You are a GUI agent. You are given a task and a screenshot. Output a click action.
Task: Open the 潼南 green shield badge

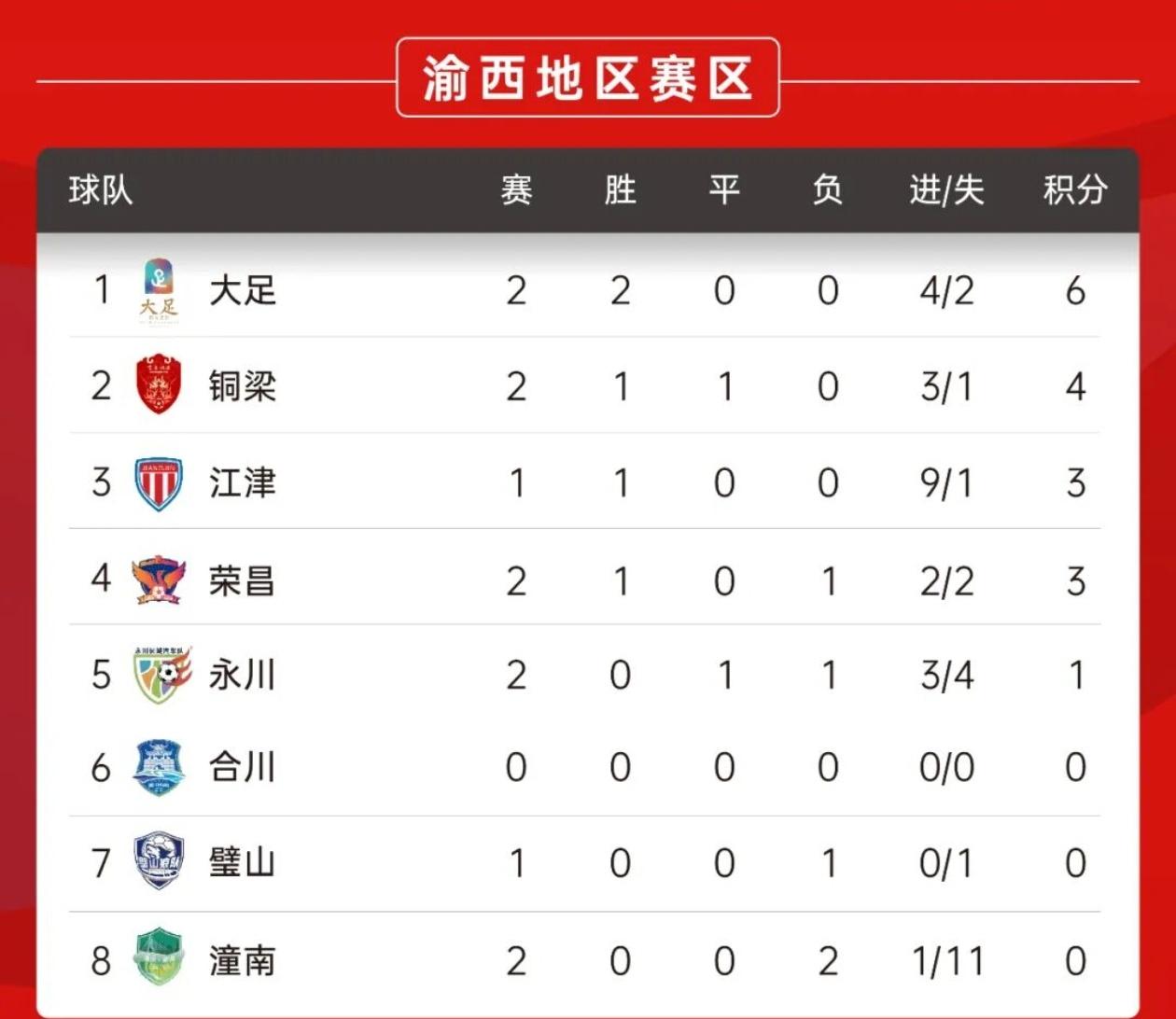tap(158, 957)
